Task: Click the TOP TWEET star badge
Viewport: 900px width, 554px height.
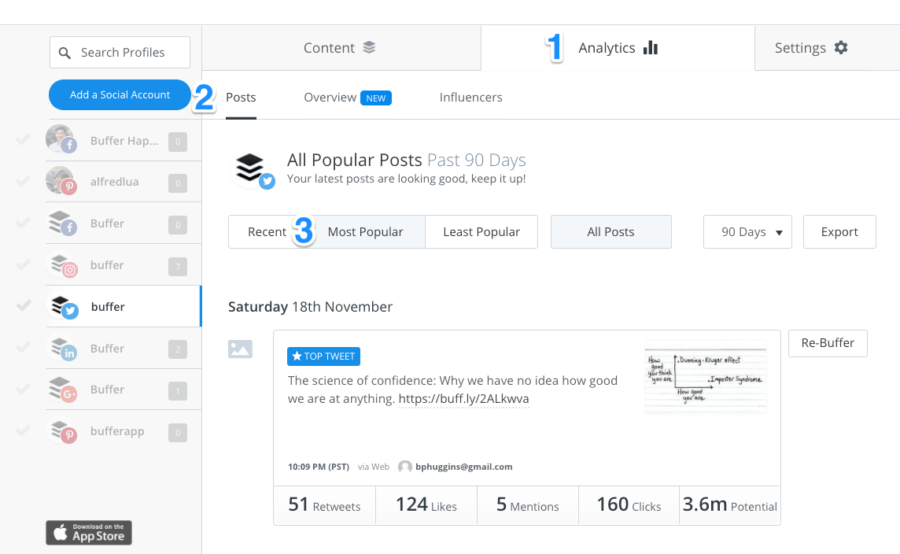Action: coord(324,356)
